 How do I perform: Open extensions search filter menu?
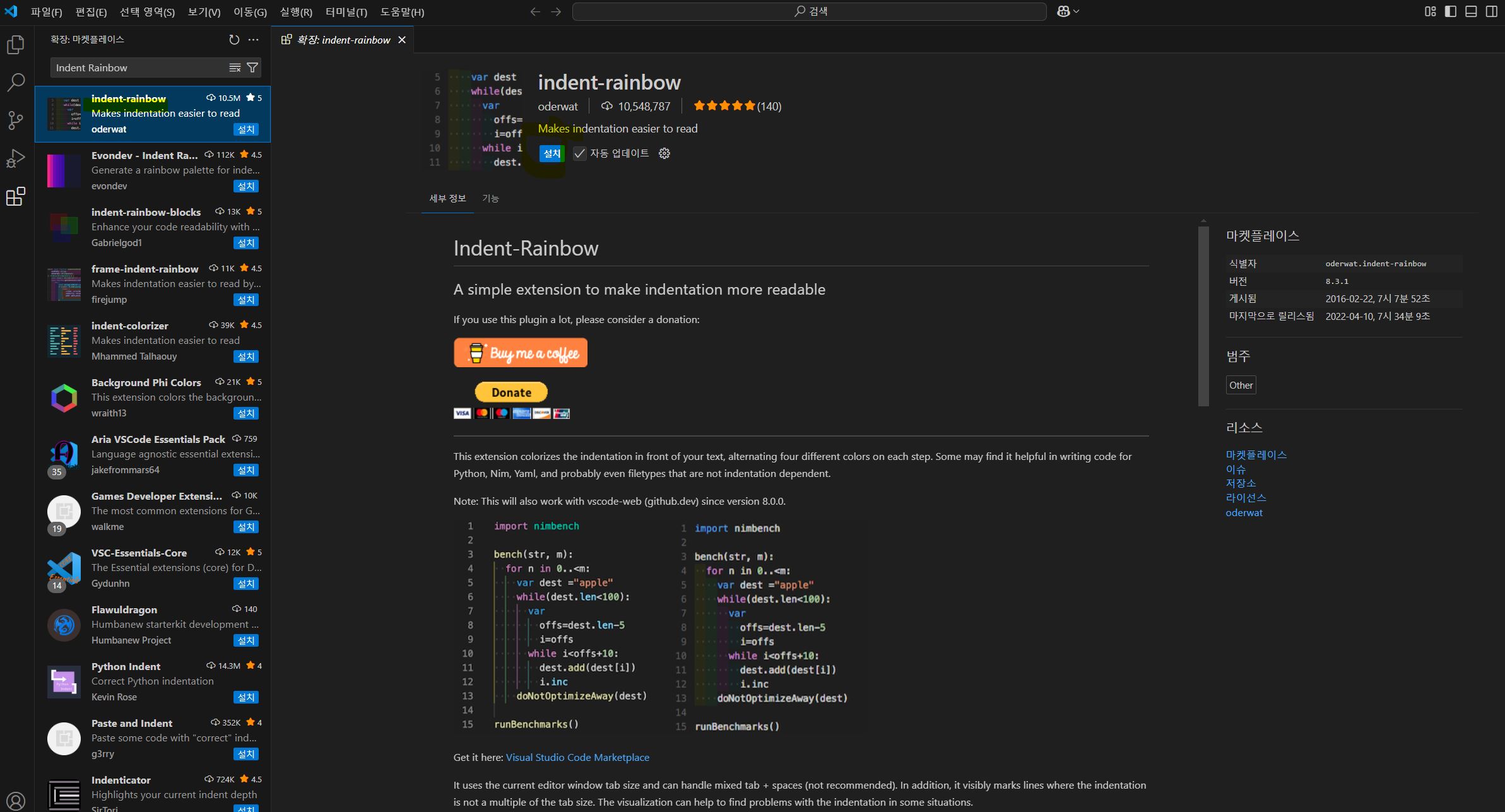coord(252,68)
